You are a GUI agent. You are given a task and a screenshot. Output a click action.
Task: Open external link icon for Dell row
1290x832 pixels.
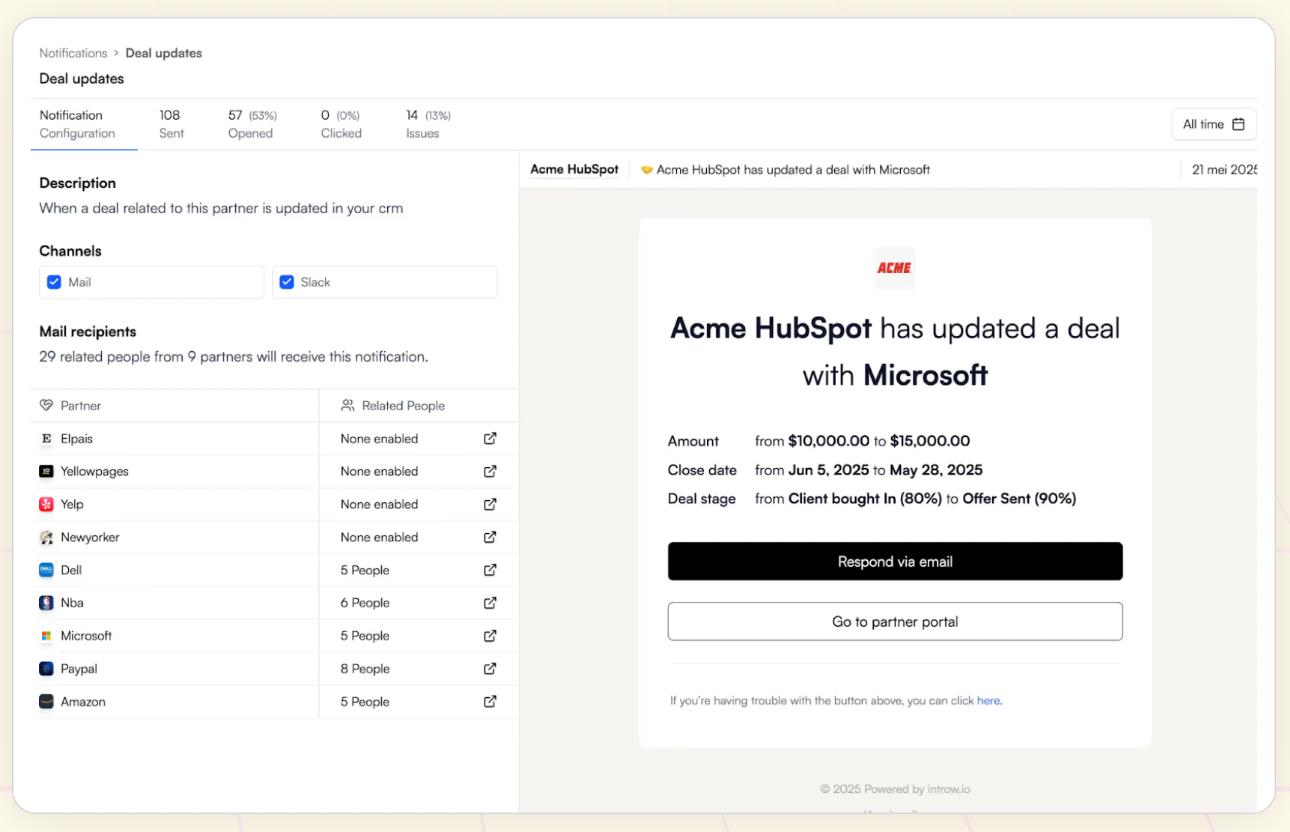[x=490, y=570]
